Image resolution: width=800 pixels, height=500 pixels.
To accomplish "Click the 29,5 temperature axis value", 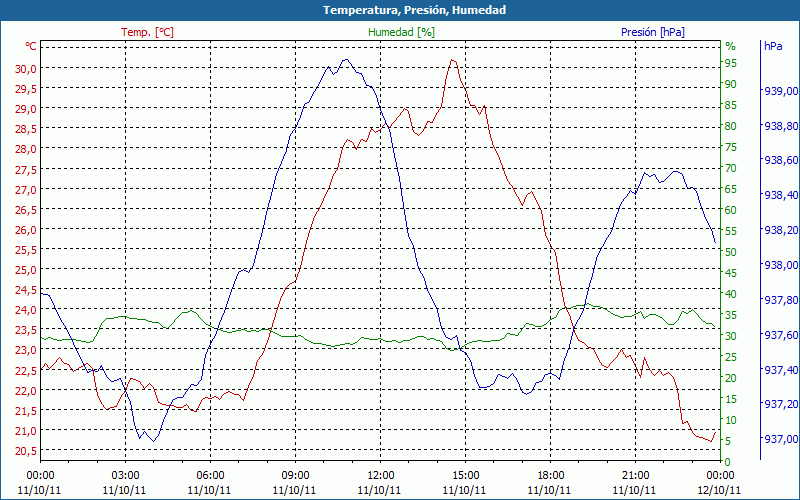I will coord(26,89).
